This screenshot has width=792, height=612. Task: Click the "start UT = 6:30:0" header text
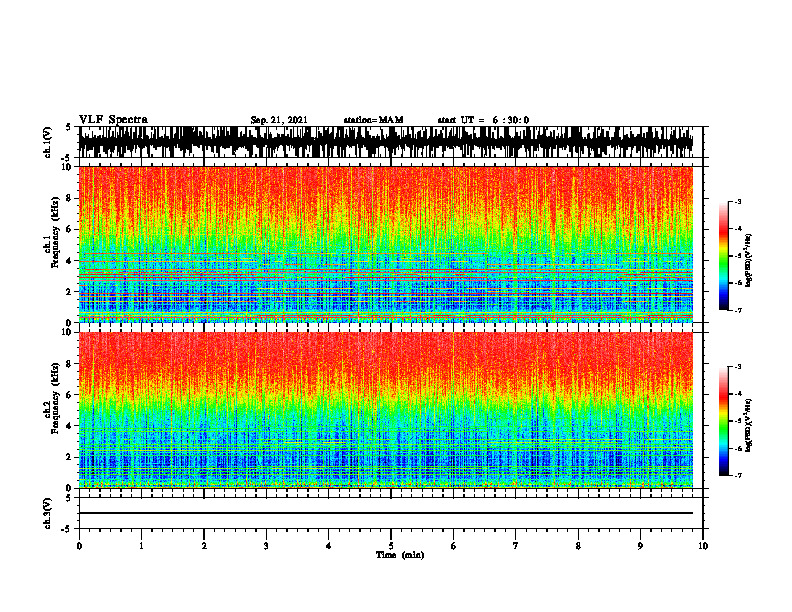[x=483, y=120]
